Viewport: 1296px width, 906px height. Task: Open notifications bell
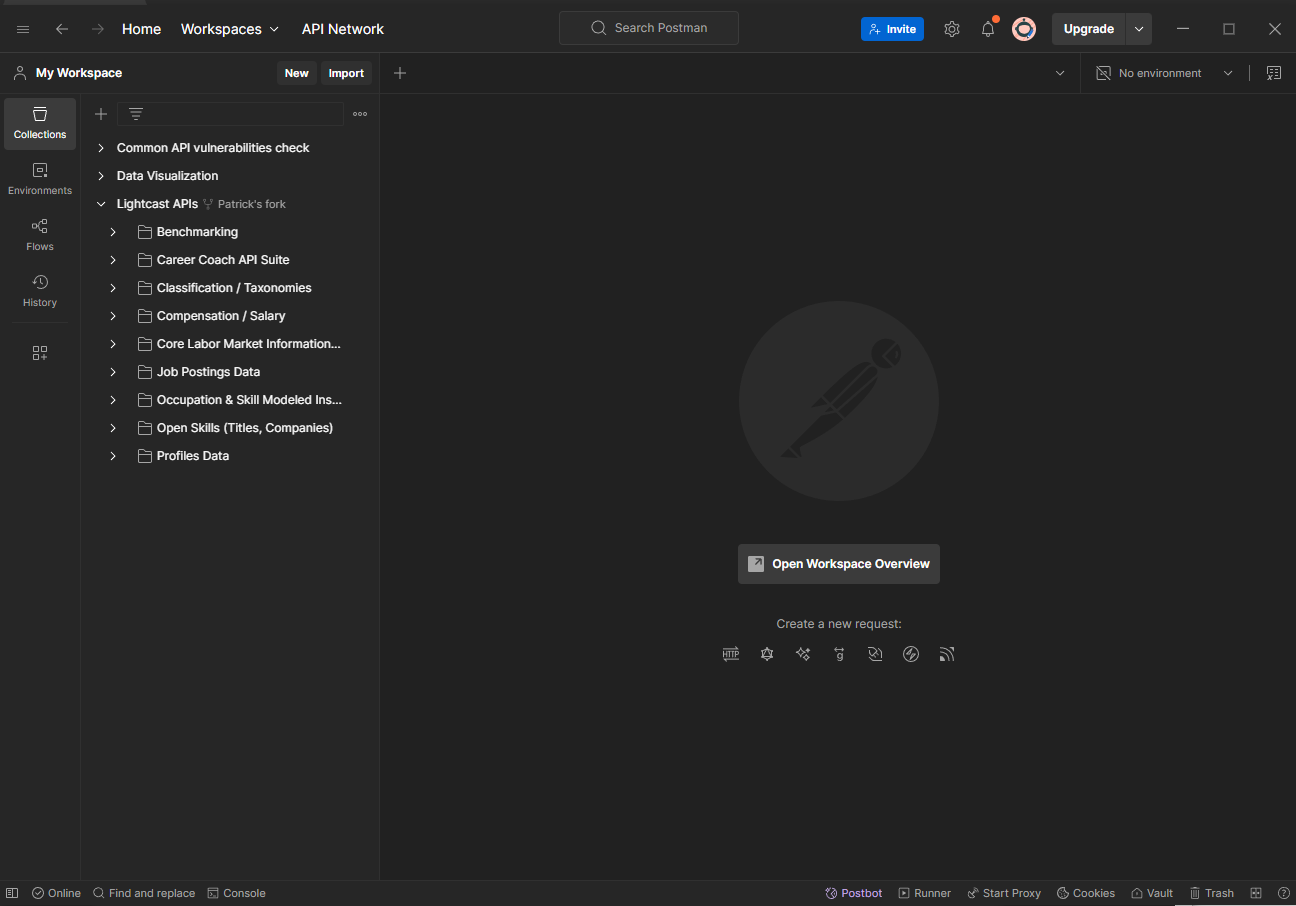[988, 29]
